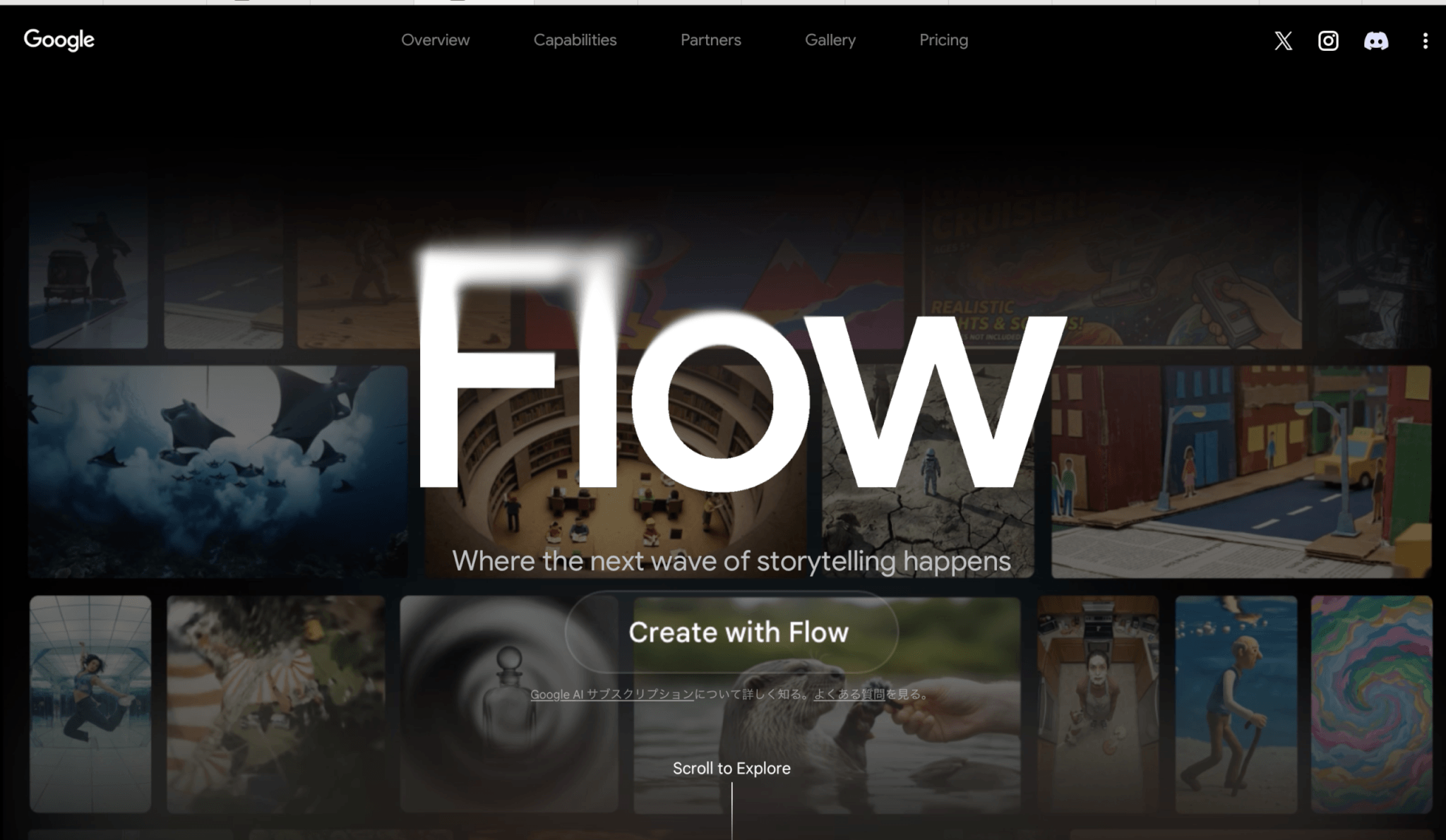The height and width of the screenshot is (840, 1446).
Task: Open the Google AI サブスクリプション link
Action: point(611,695)
